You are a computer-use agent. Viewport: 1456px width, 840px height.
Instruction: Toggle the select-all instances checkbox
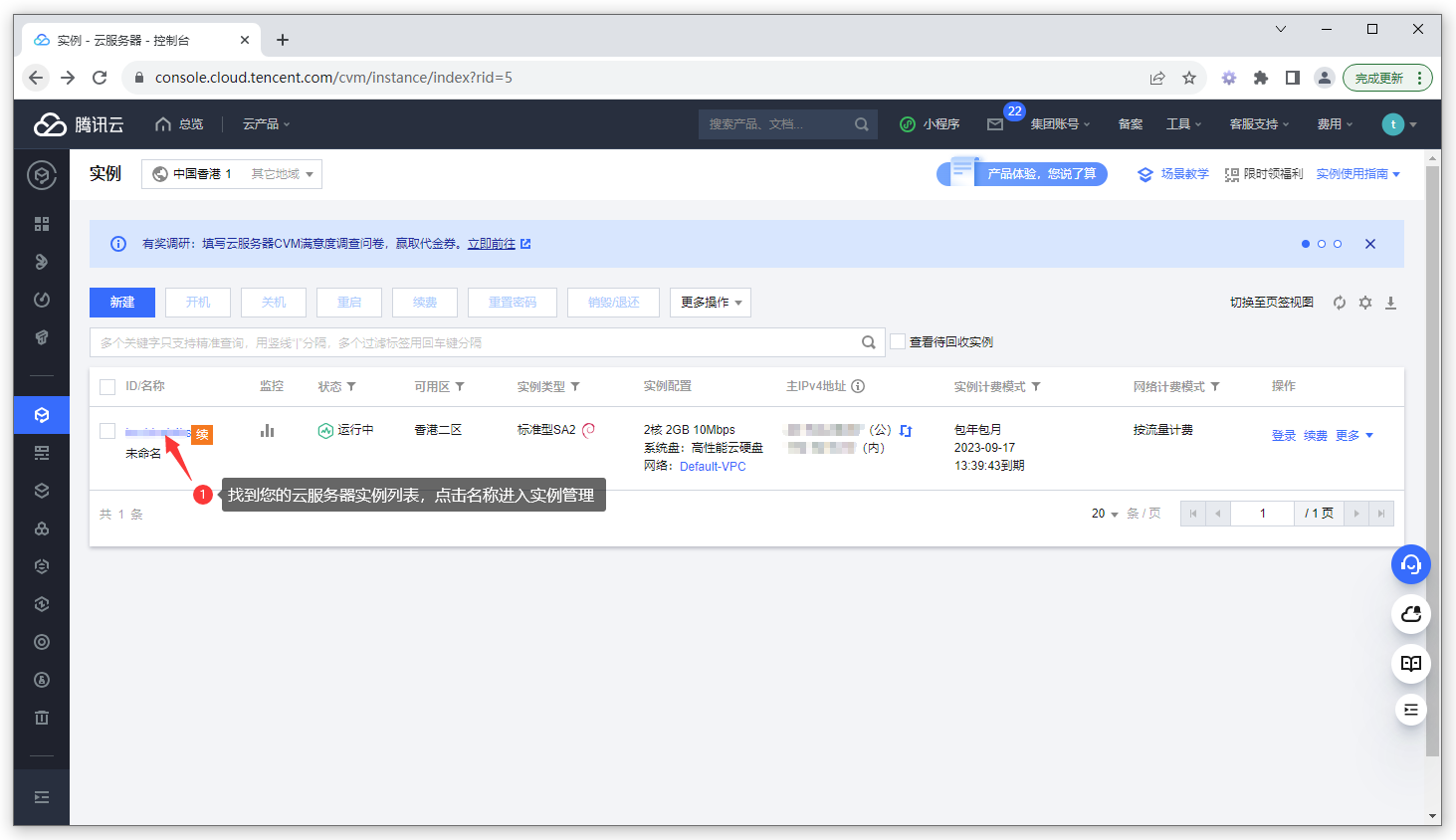pos(107,386)
